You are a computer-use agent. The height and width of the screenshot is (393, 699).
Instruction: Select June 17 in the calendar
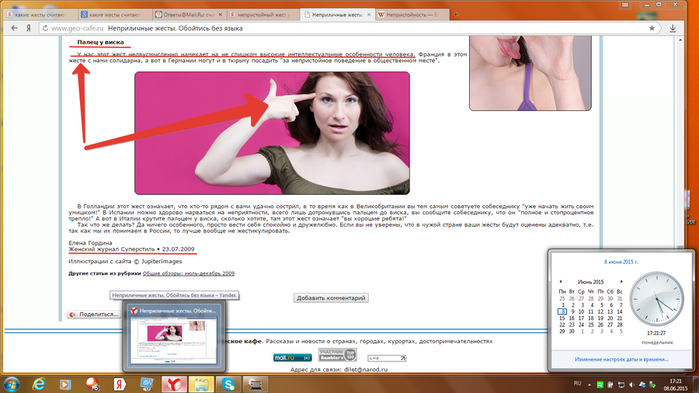tap(581, 318)
